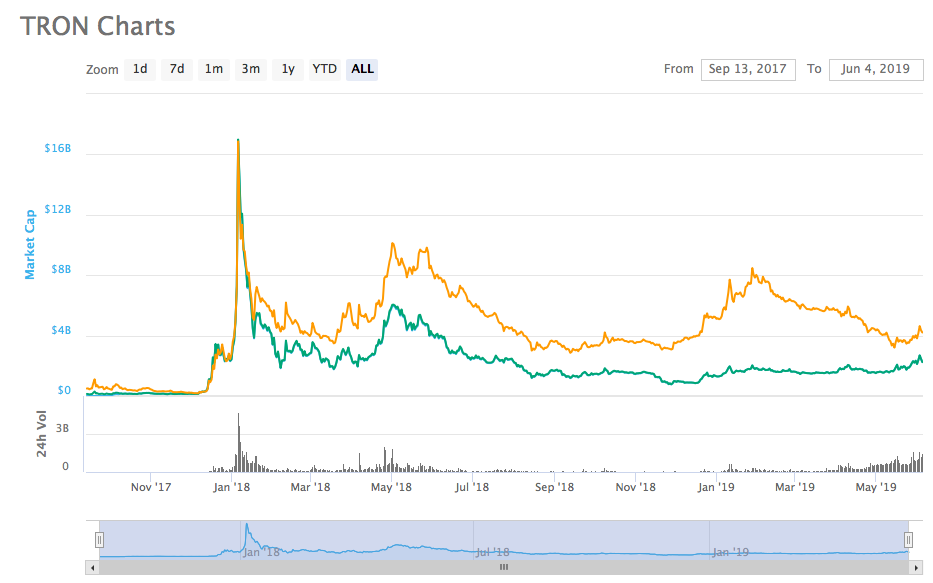Viewport: 933px width, 583px height.
Task: Click the 3B volume axis label
Action: (62, 428)
